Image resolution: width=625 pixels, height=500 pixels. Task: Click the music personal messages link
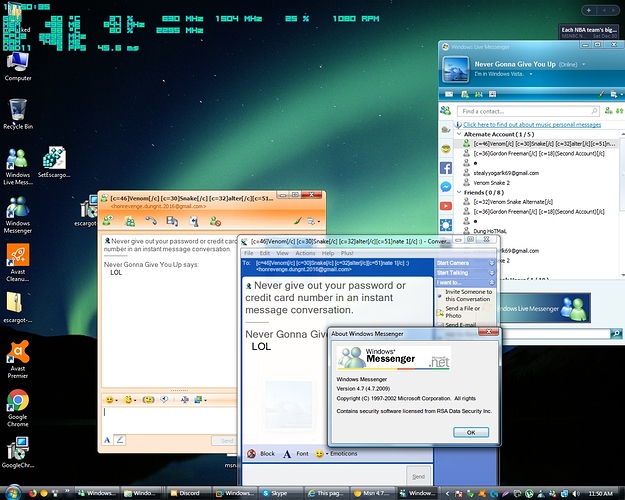532,125
